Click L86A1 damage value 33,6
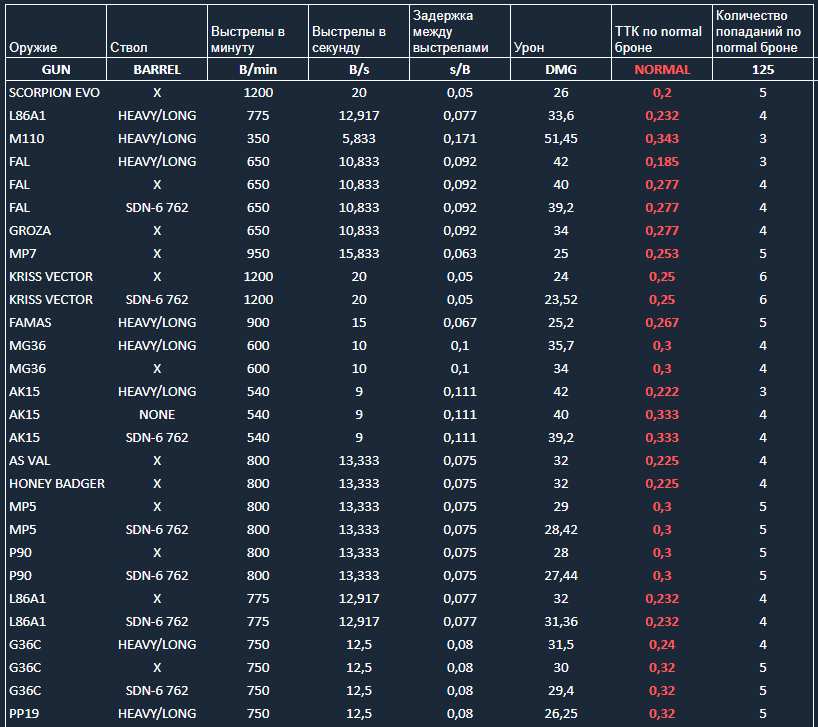This screenshot has height=727, width=818. pos(561,116)
